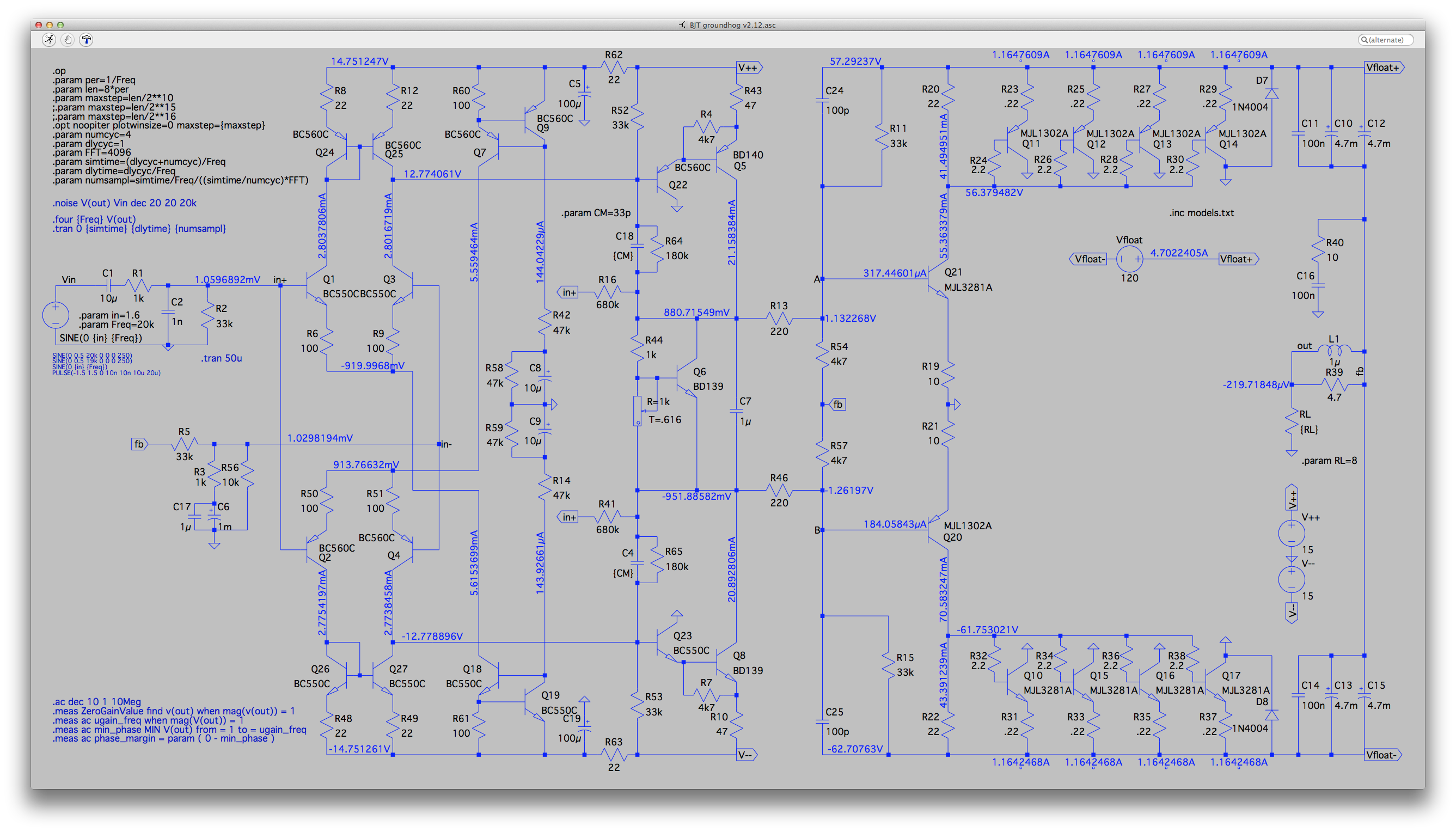The width and height of the screenshot is (1456, 832).
Task: Click the Run simulation running-man icon
Action: (49, 39)
